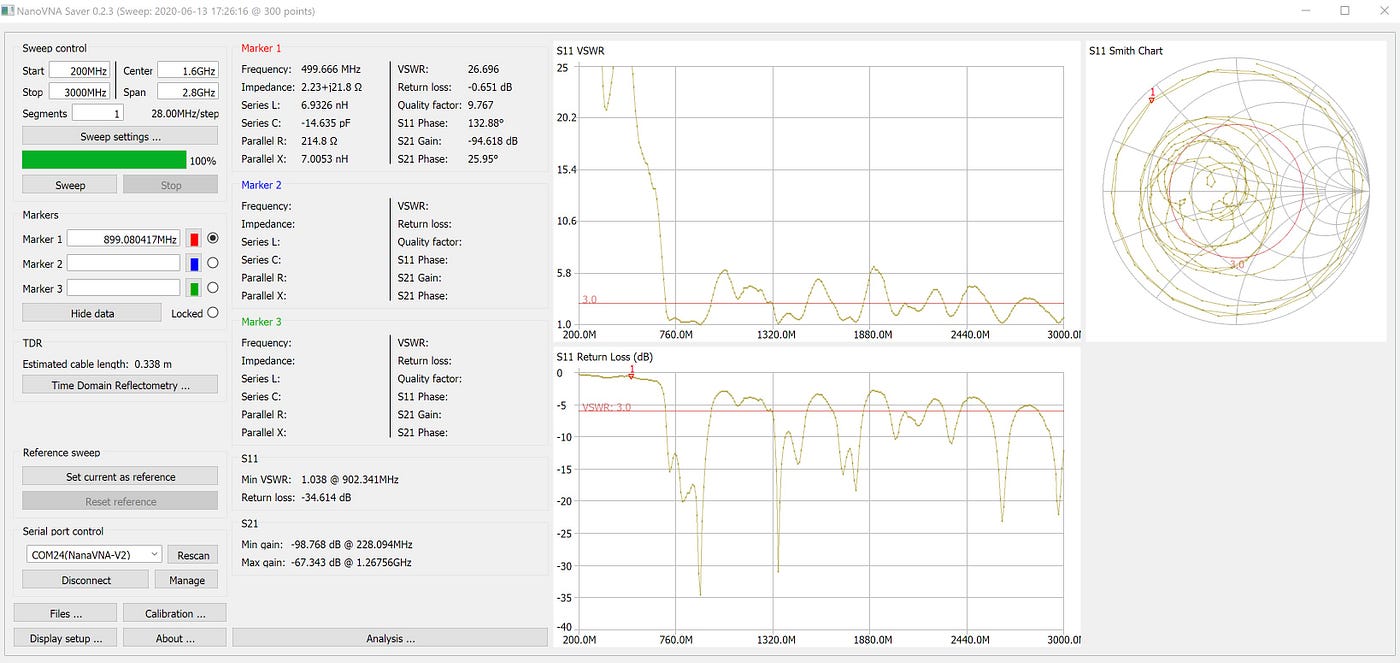Open the About dialog
This screenshot has width=1400, height=663.
coord(175,638)
